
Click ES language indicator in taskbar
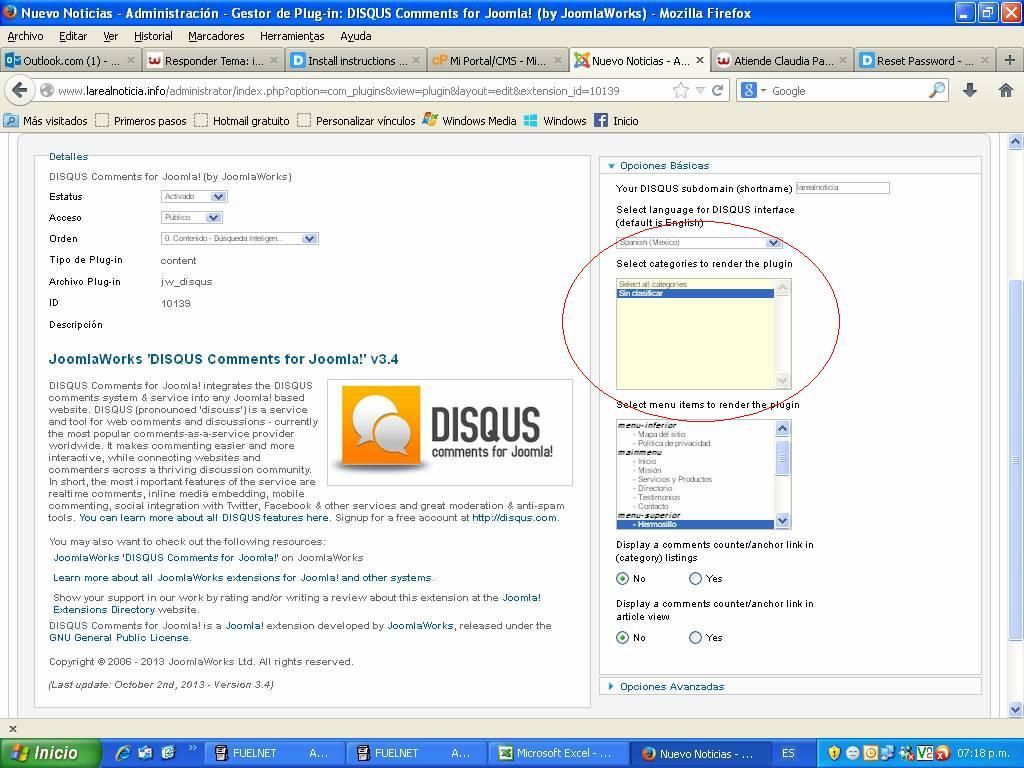click(788, 753)
